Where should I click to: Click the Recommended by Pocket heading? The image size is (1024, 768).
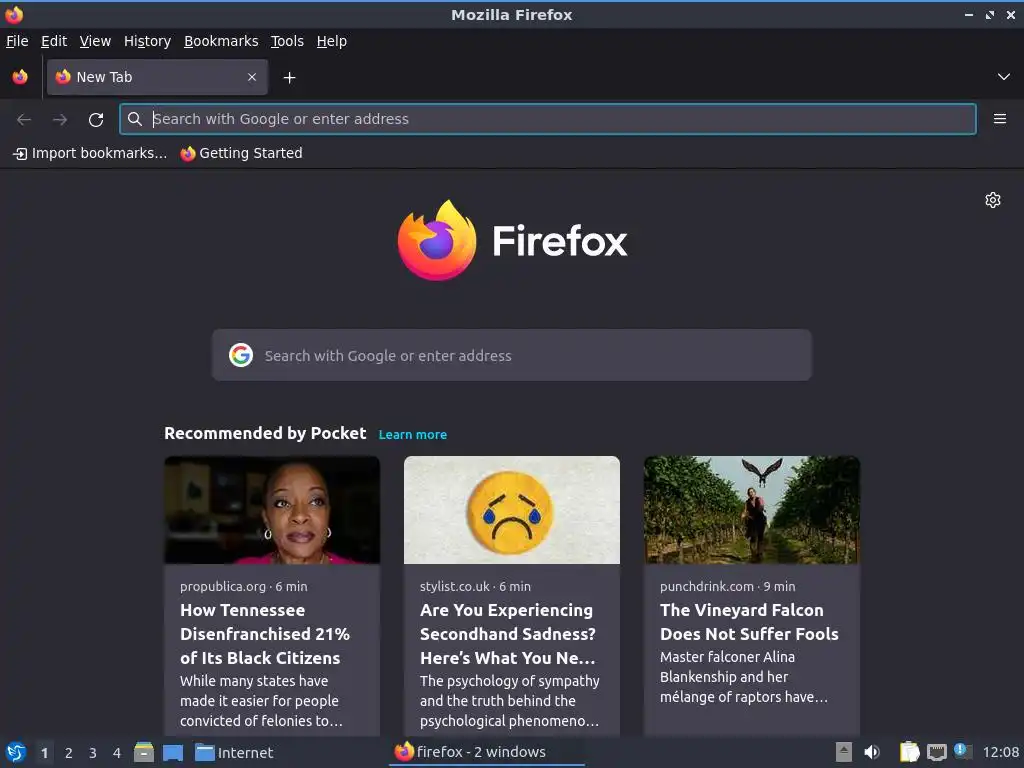pyautogui.click(x=265, y=434)
